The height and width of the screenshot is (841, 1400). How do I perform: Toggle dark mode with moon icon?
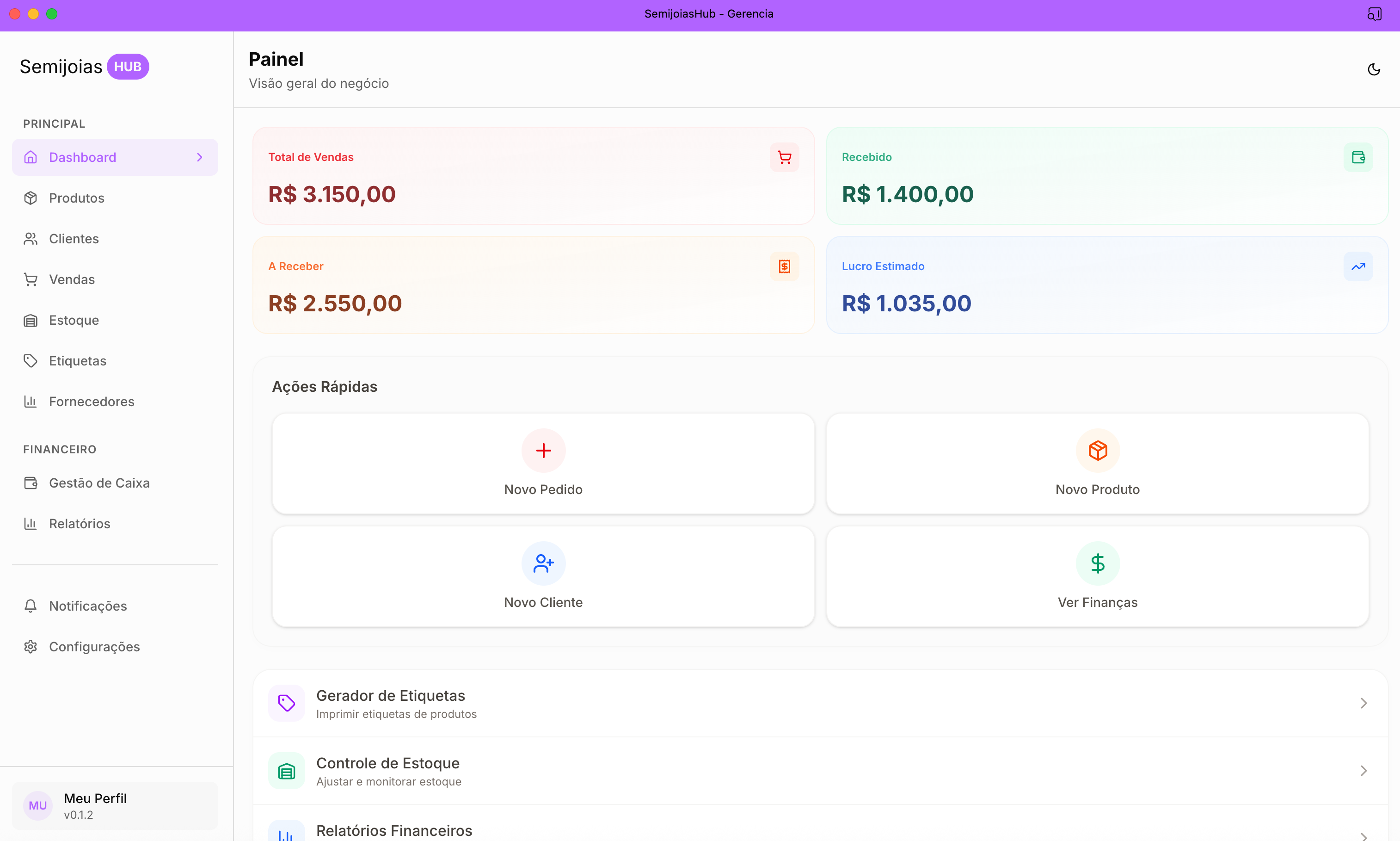(x=1375, y=69)
